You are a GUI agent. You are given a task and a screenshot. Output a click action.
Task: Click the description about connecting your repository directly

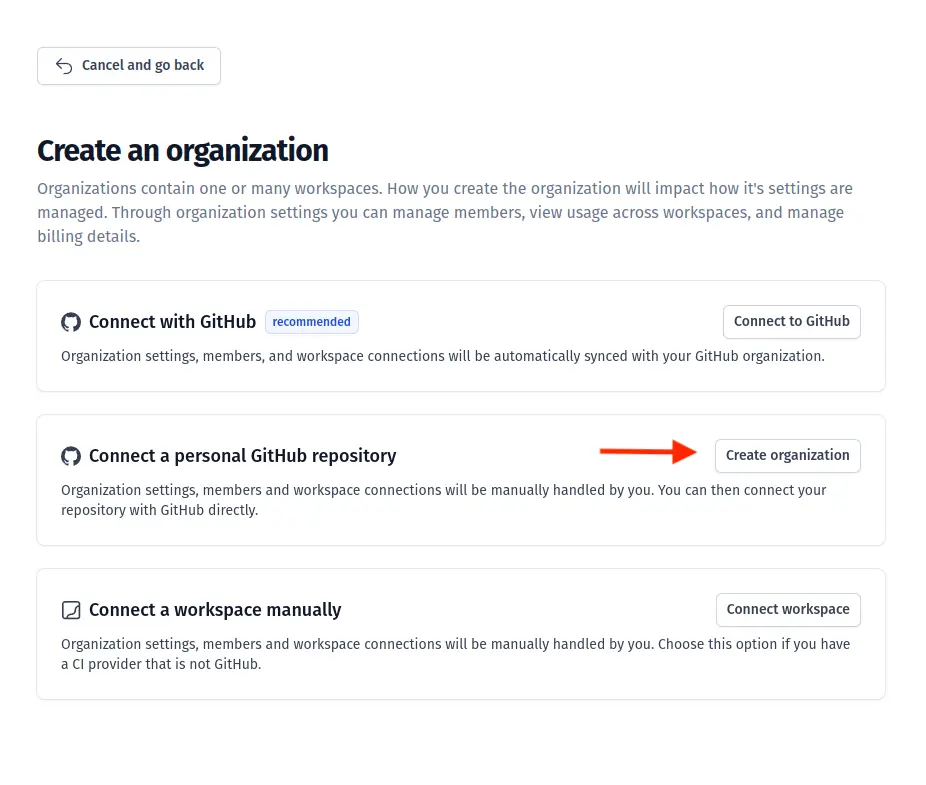[444, 500]
